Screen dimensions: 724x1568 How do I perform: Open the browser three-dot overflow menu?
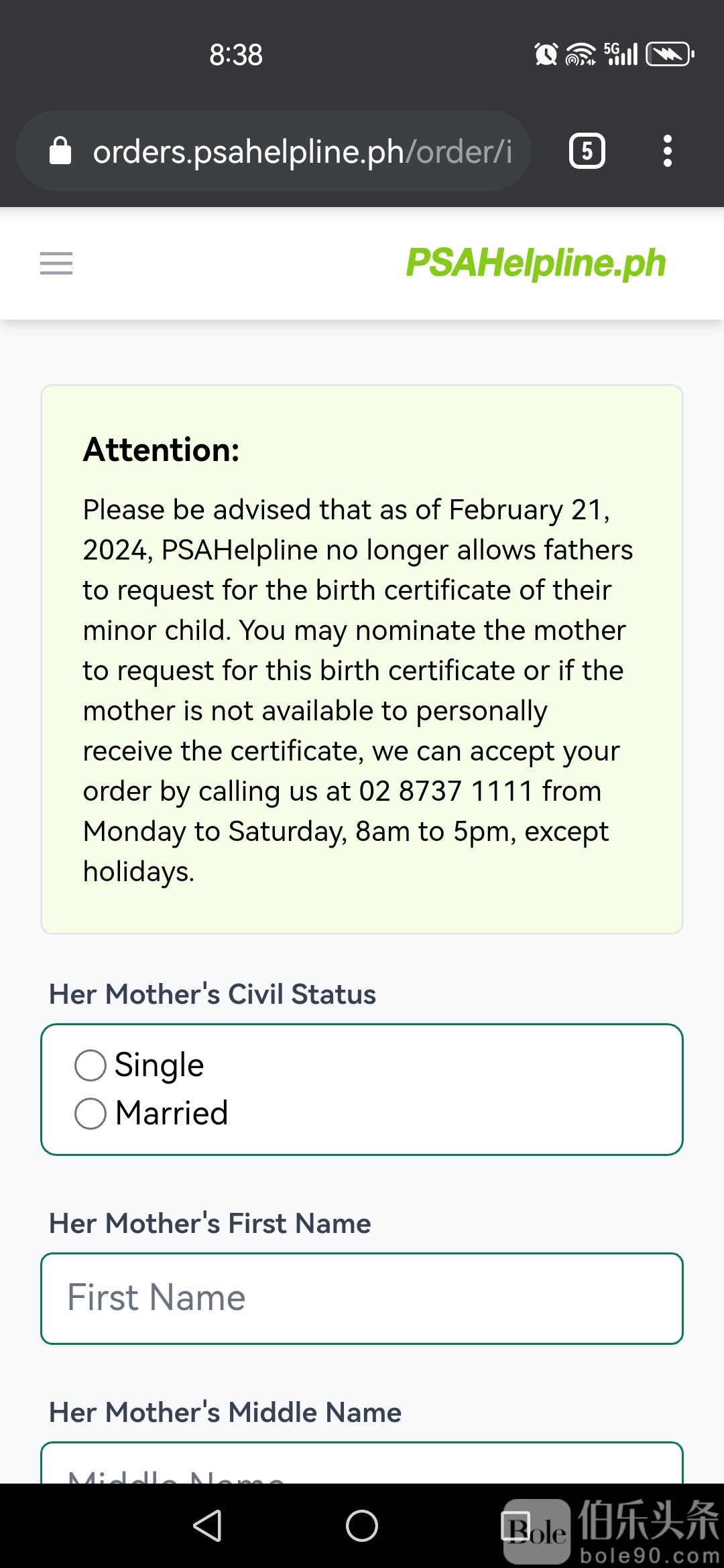667,151
